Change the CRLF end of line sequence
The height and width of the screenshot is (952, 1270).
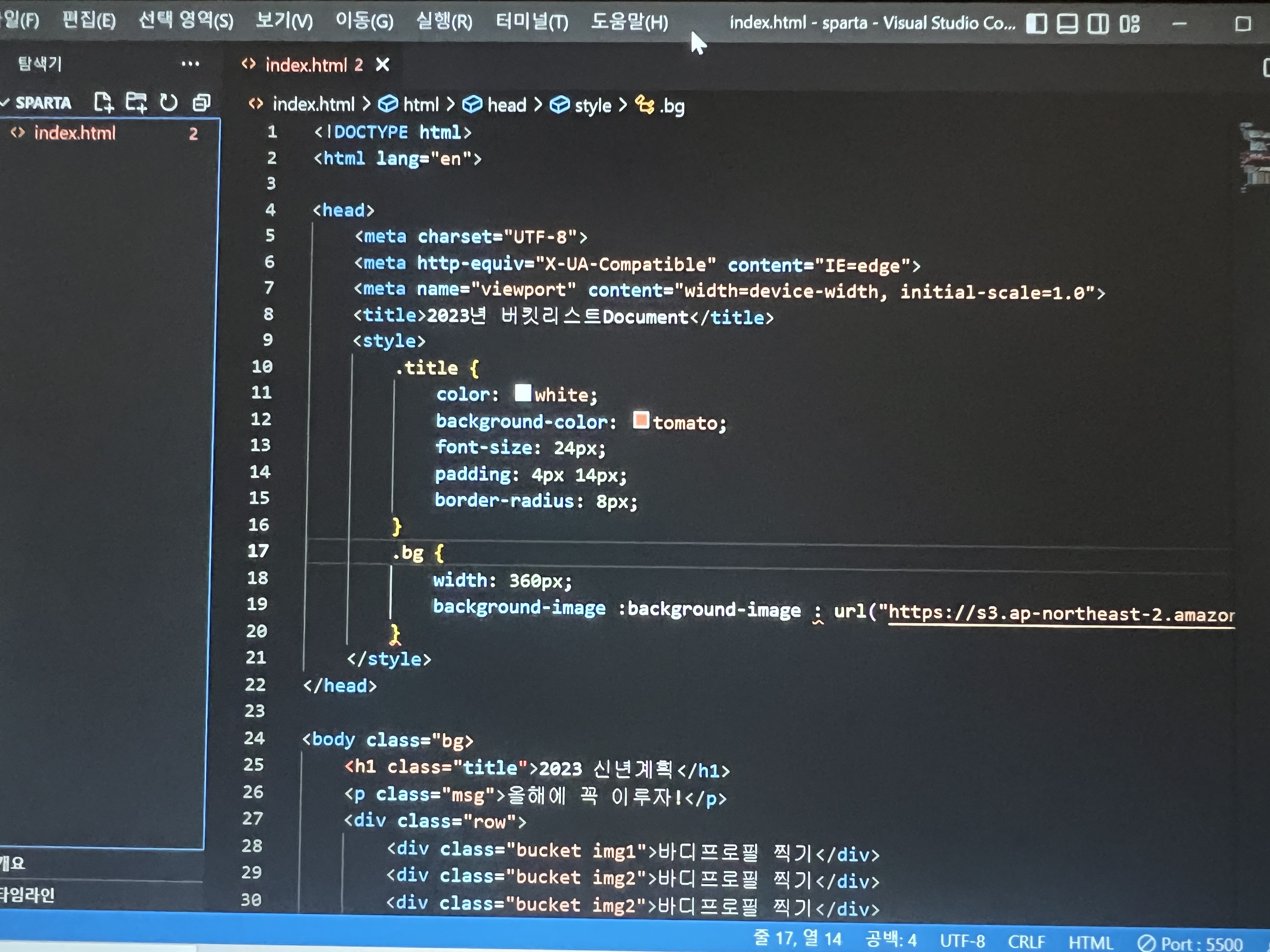tap(1027, 942)
